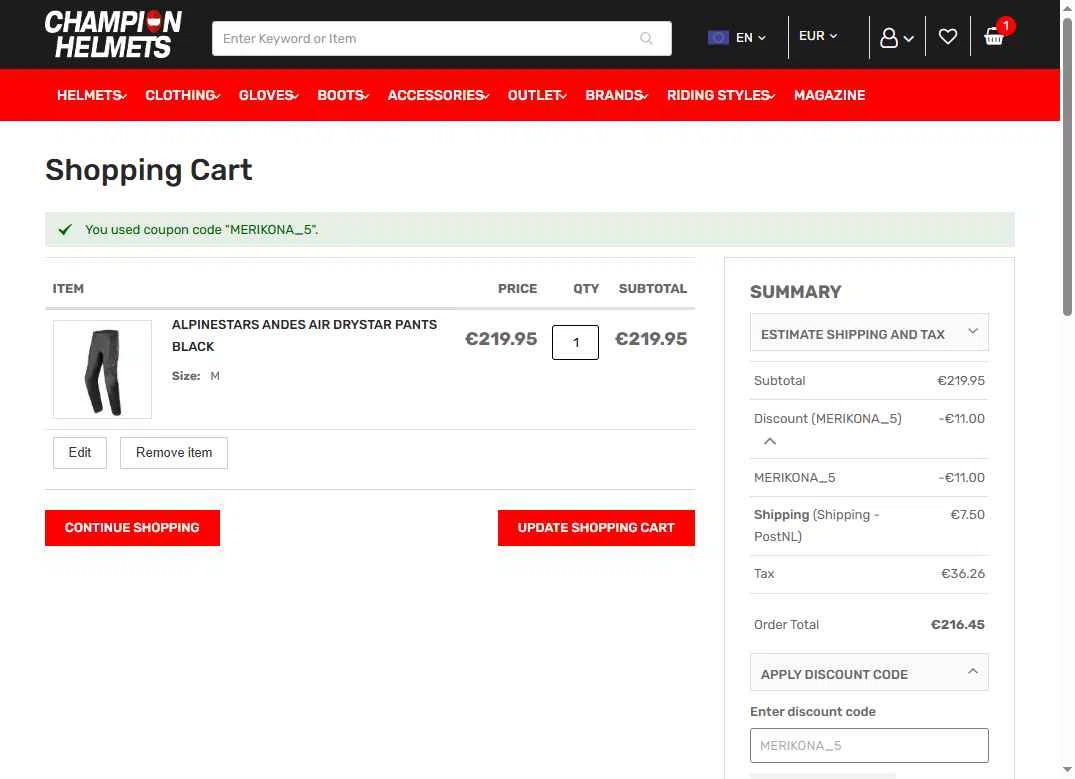Screen dimensions: 1075x779
Task: Expand Estimate Shipping and Tax section
Action: [x=869, y=333]
